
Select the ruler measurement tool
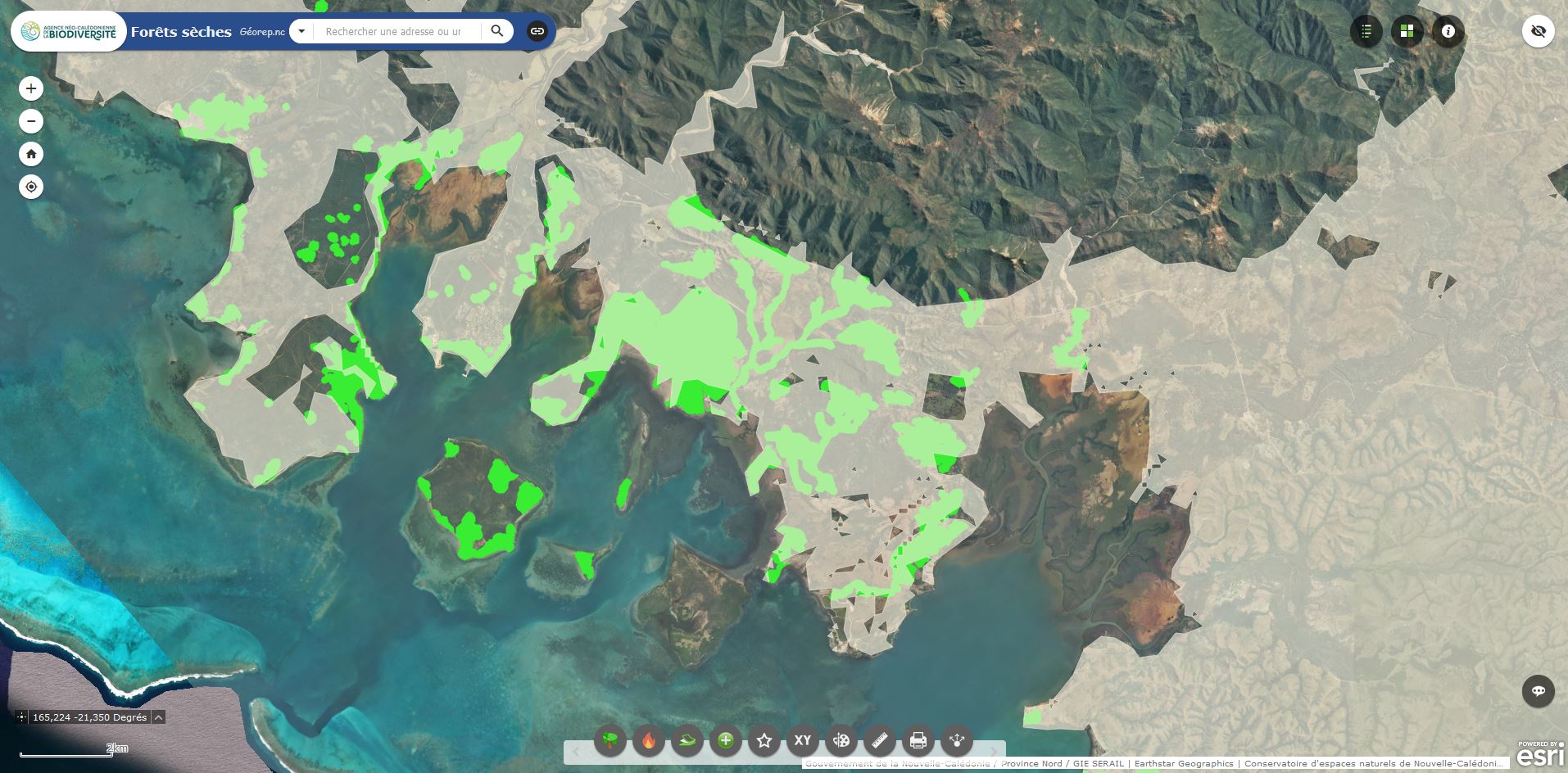(880, 741)
